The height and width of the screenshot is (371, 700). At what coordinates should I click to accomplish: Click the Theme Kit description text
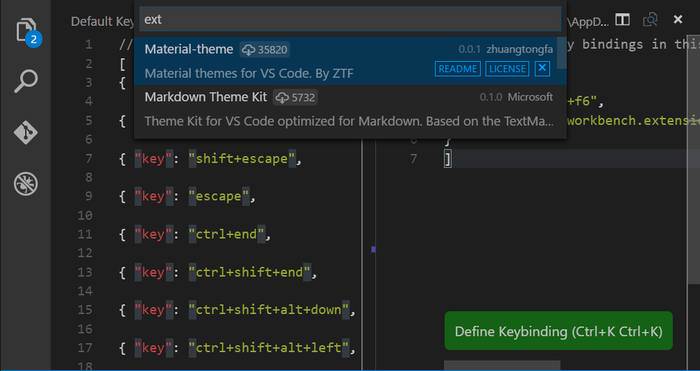point(349,121)
